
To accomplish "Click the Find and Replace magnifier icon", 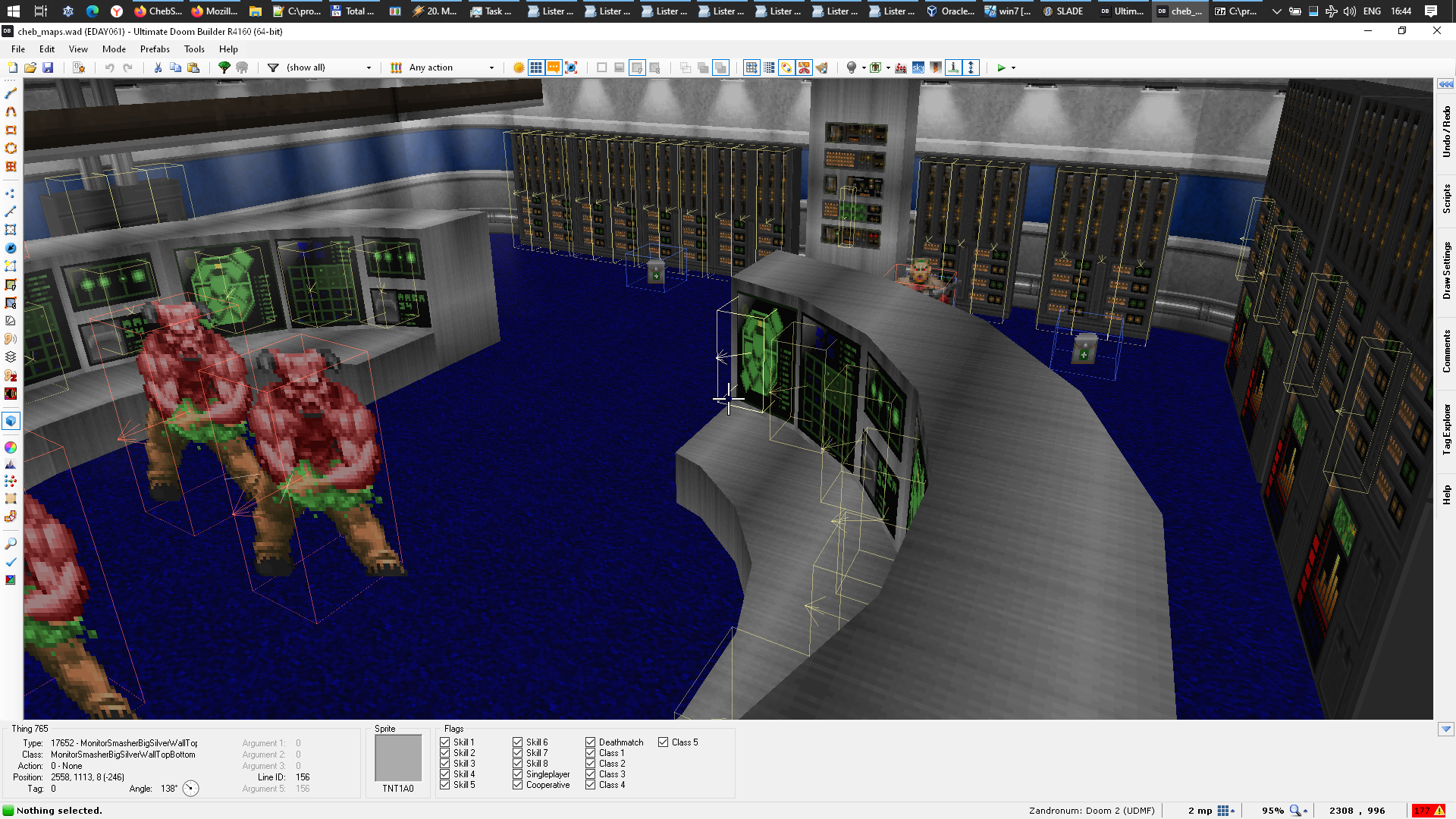I will click(11, 544).
